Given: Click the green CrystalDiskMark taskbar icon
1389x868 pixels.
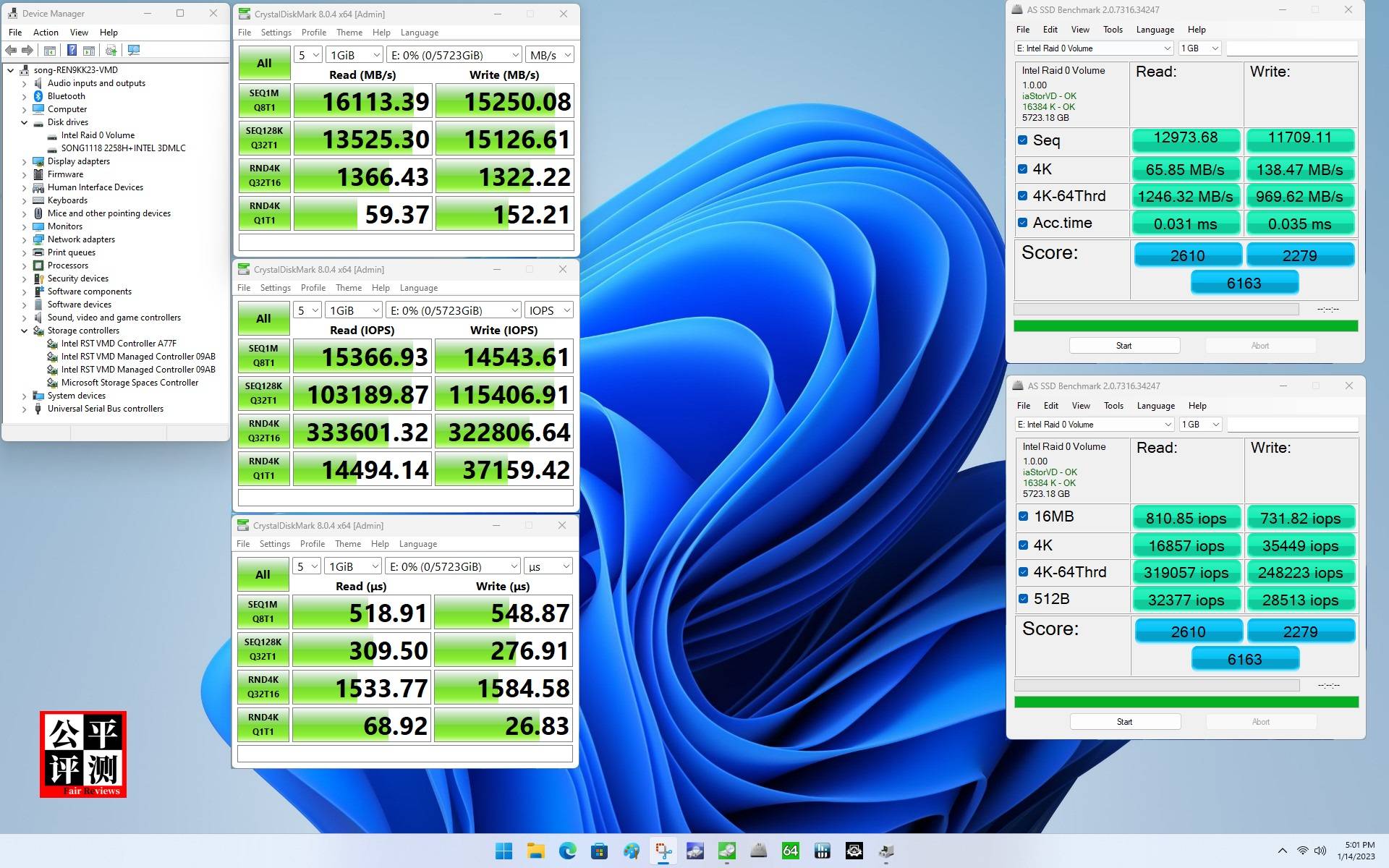Looking at the screenshot, I should click(x=726, y=851).
